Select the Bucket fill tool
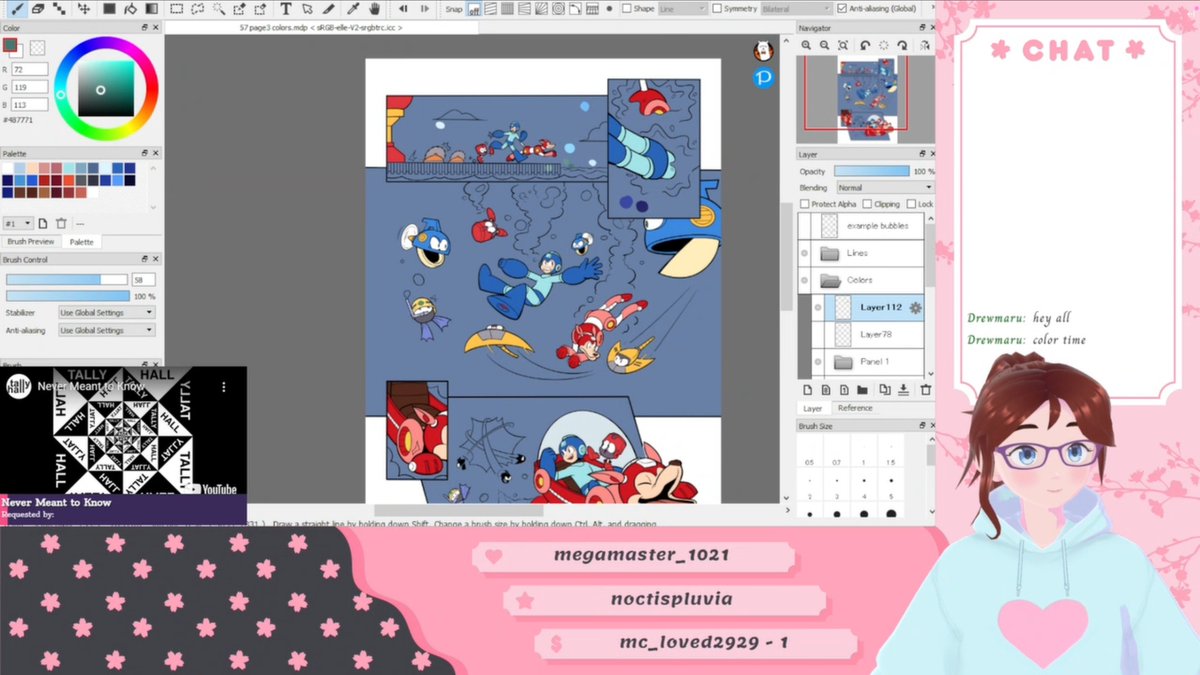 click(130, 8)
